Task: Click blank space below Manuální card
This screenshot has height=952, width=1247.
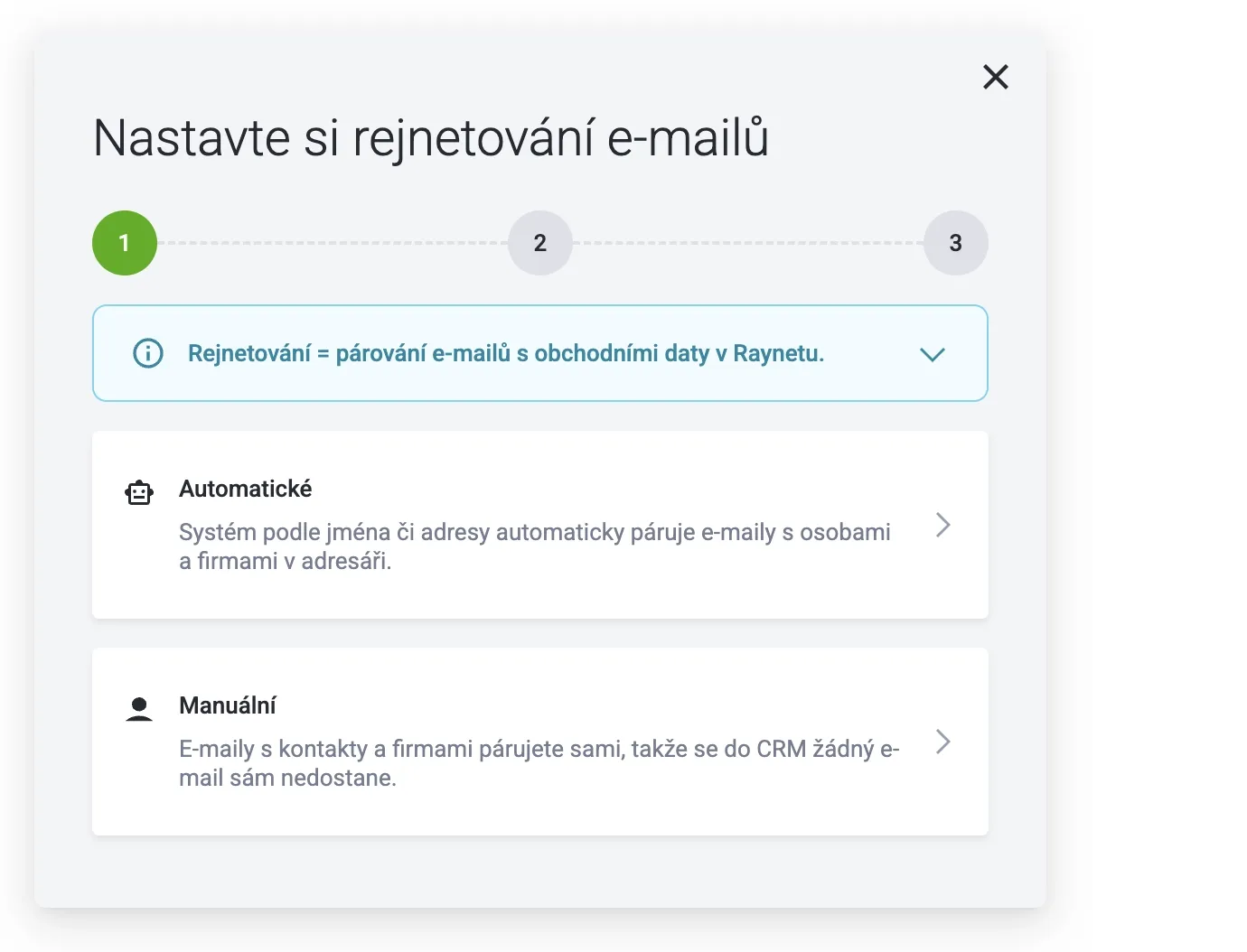Action: click(539, 872)
